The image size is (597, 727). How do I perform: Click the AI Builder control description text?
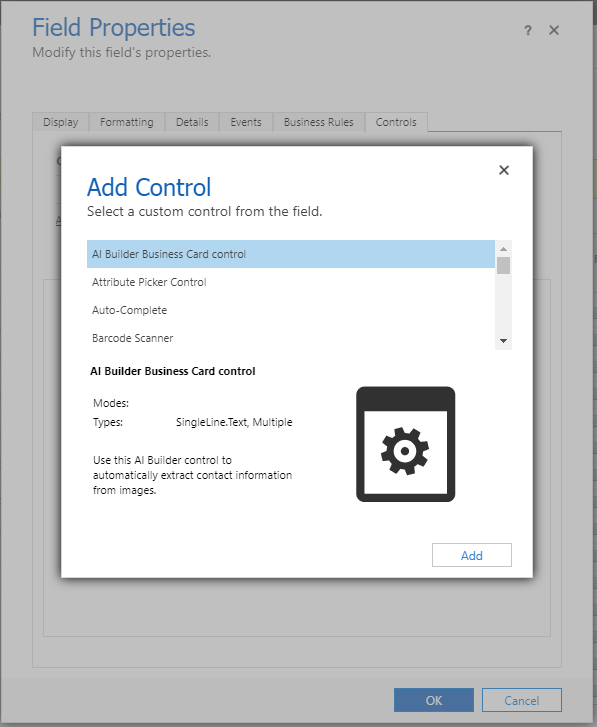coord(192,475)
